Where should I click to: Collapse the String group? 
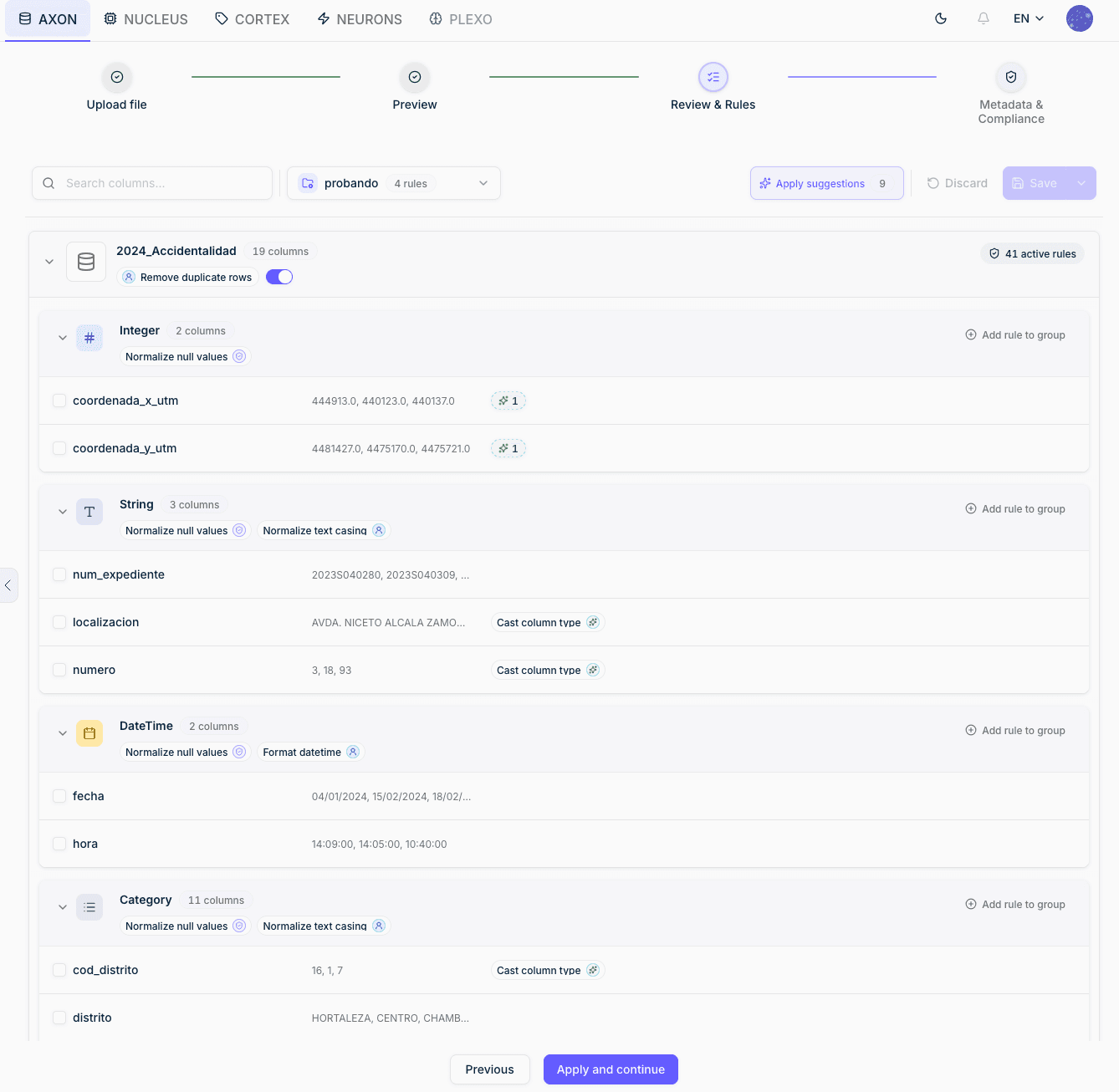click(63, 512)
